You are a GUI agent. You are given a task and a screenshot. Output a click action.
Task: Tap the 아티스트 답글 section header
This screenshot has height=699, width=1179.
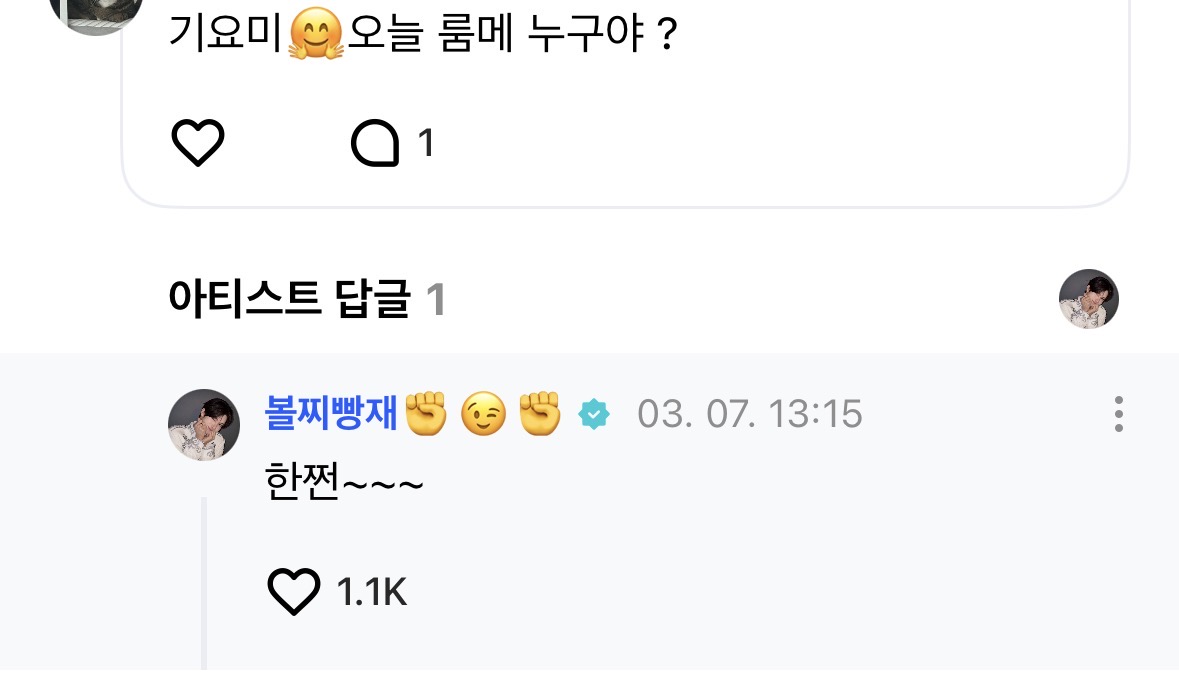click(x=290, y=299)
